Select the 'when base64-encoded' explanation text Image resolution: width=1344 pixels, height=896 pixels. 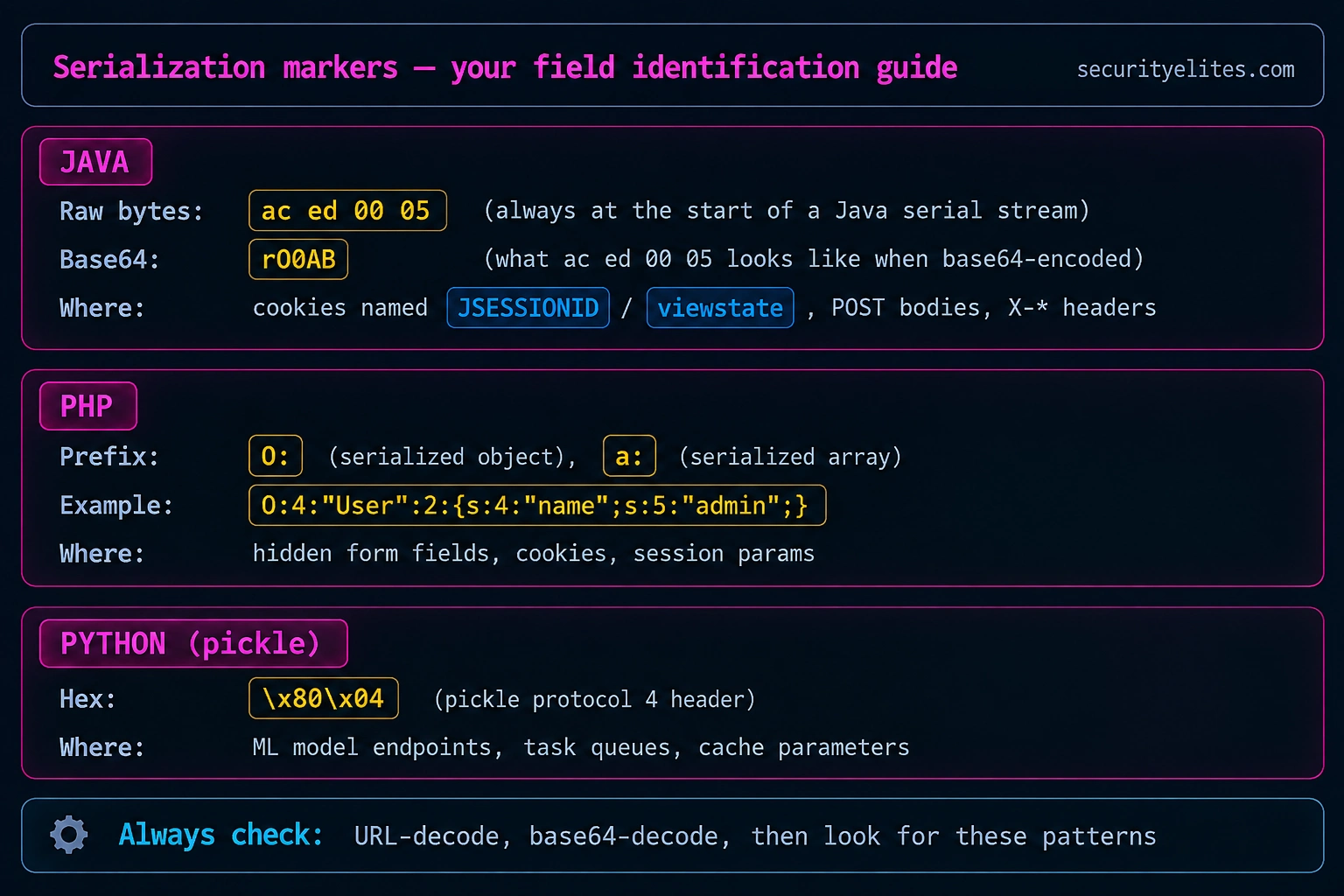coord(814,259)
